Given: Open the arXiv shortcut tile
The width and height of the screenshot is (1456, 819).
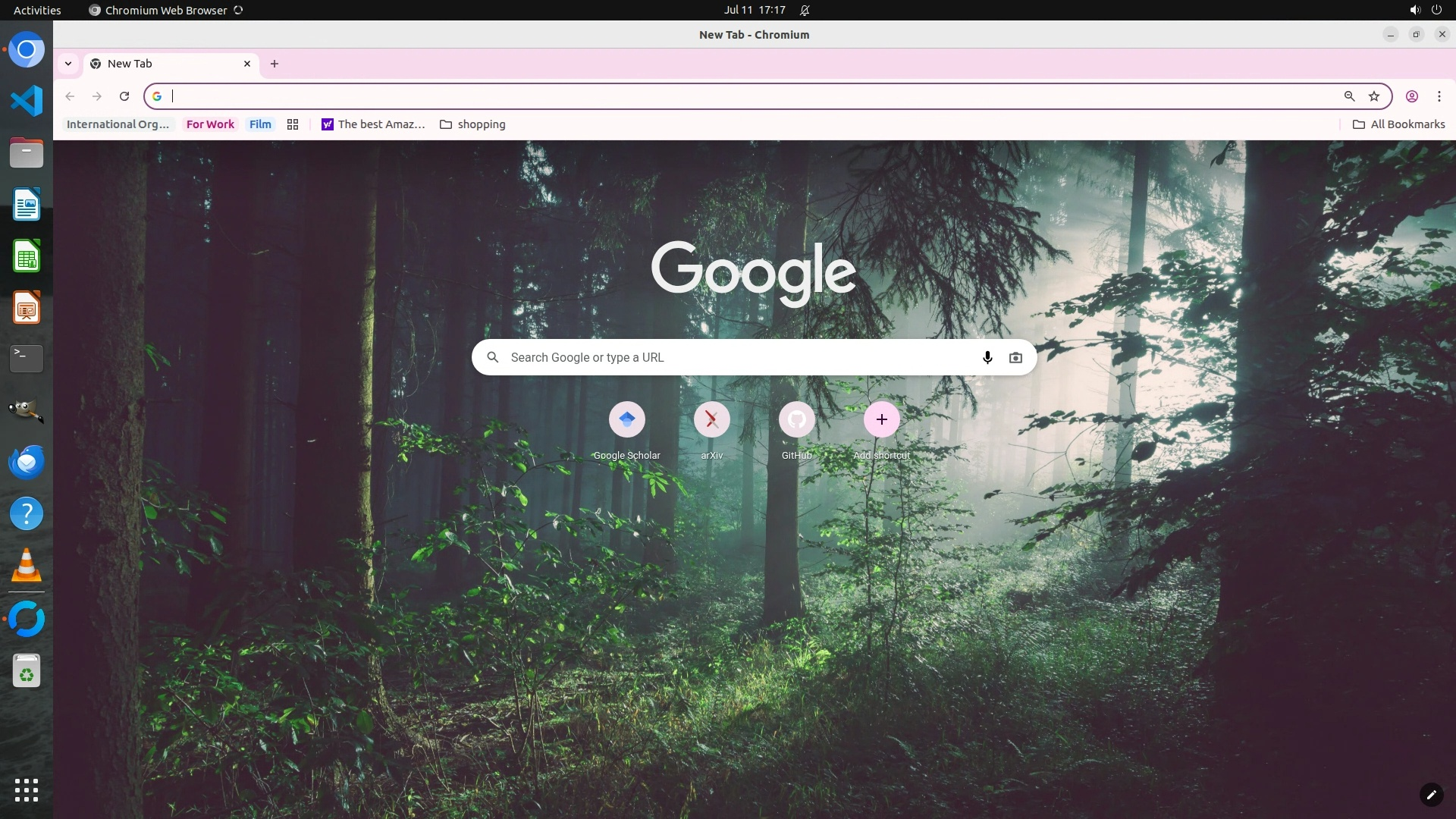Looking at the screenshot, I should (711, 420).
